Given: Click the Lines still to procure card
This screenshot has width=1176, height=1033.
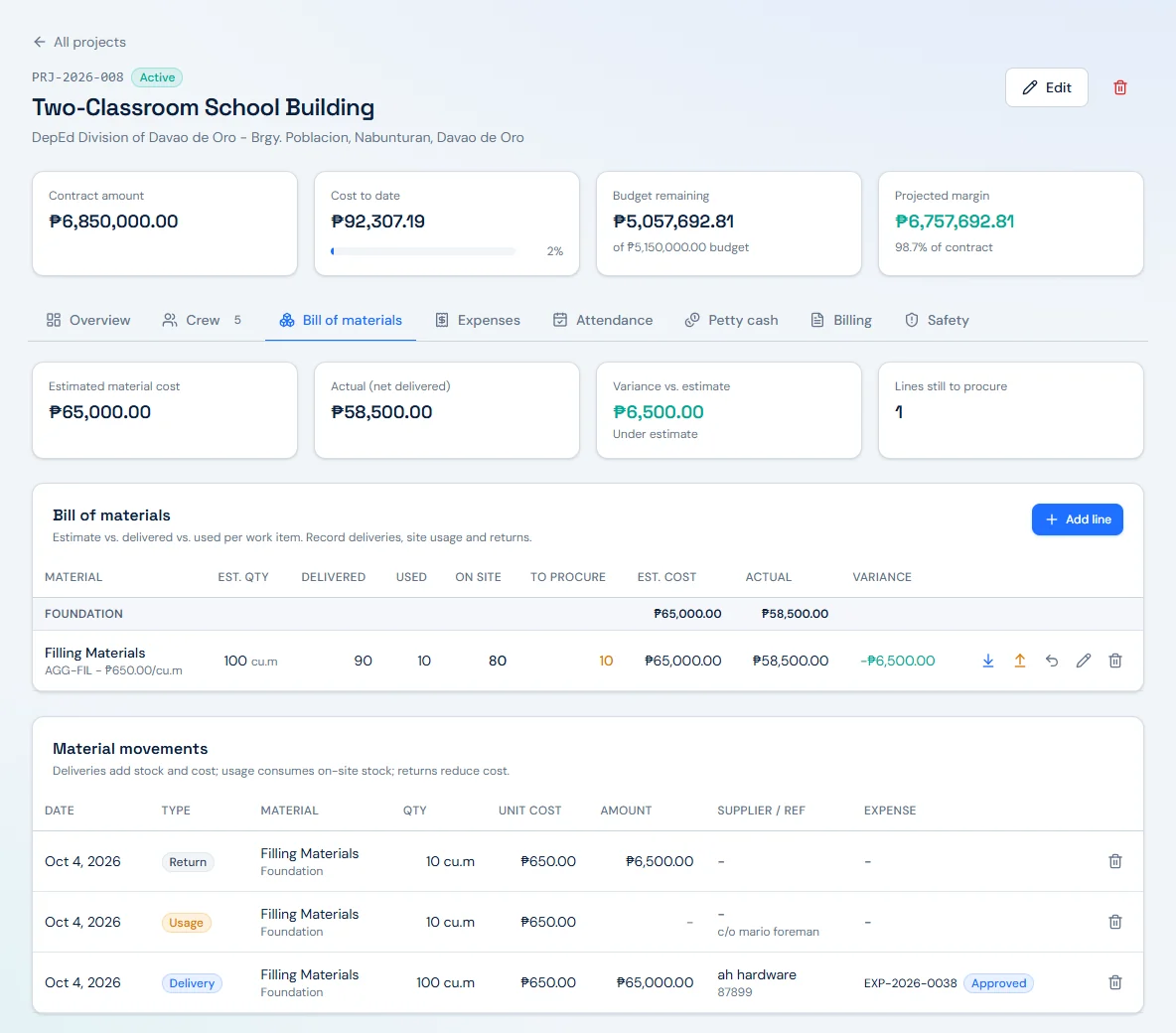Looking at the screenshot, I should (1010, 410).
